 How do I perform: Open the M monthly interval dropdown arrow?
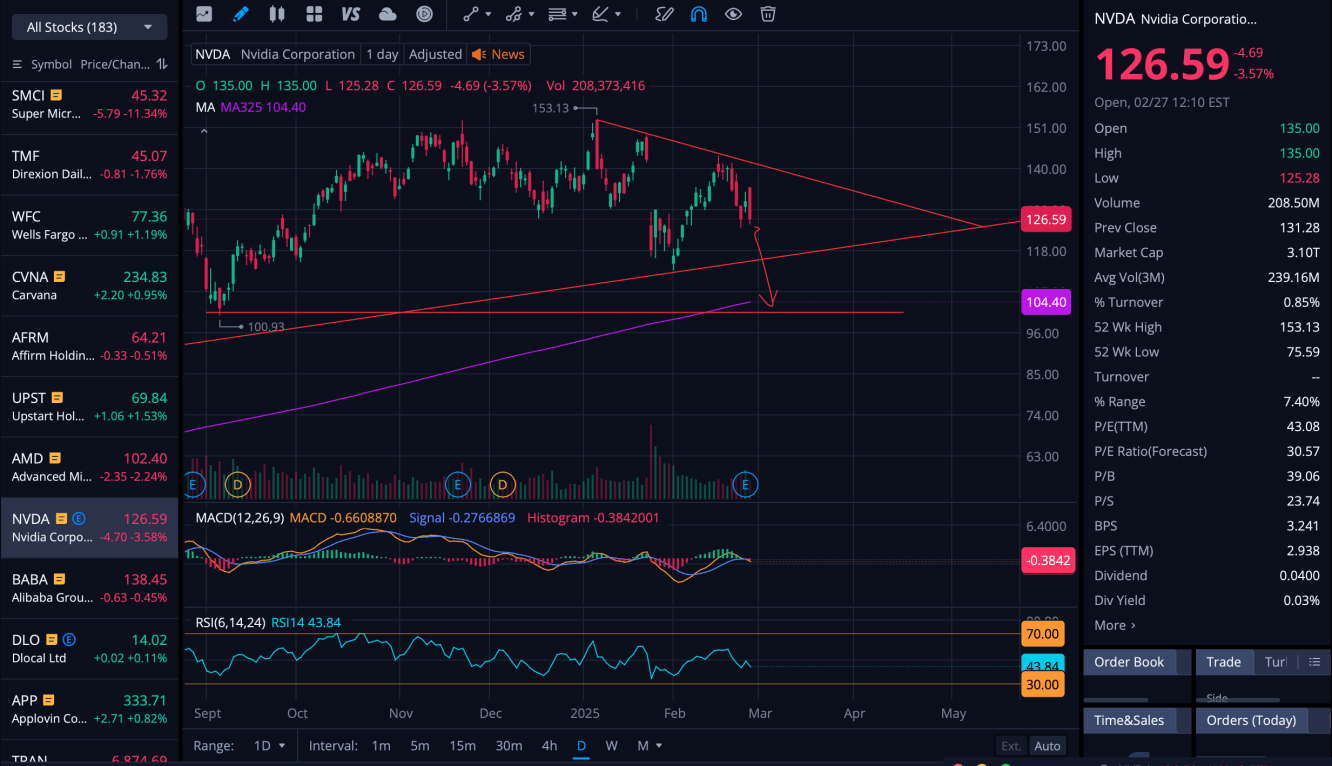(658, 746)
